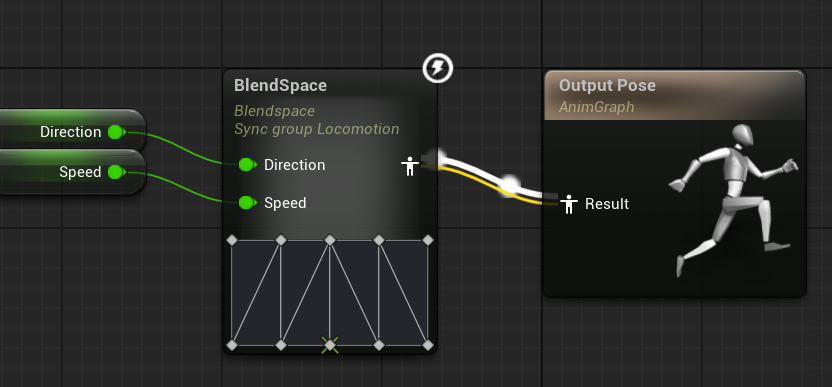Click the top-center blend grid sample point
Image resolution: width=832 pixels, height=387 pixels.
[330, 240]
